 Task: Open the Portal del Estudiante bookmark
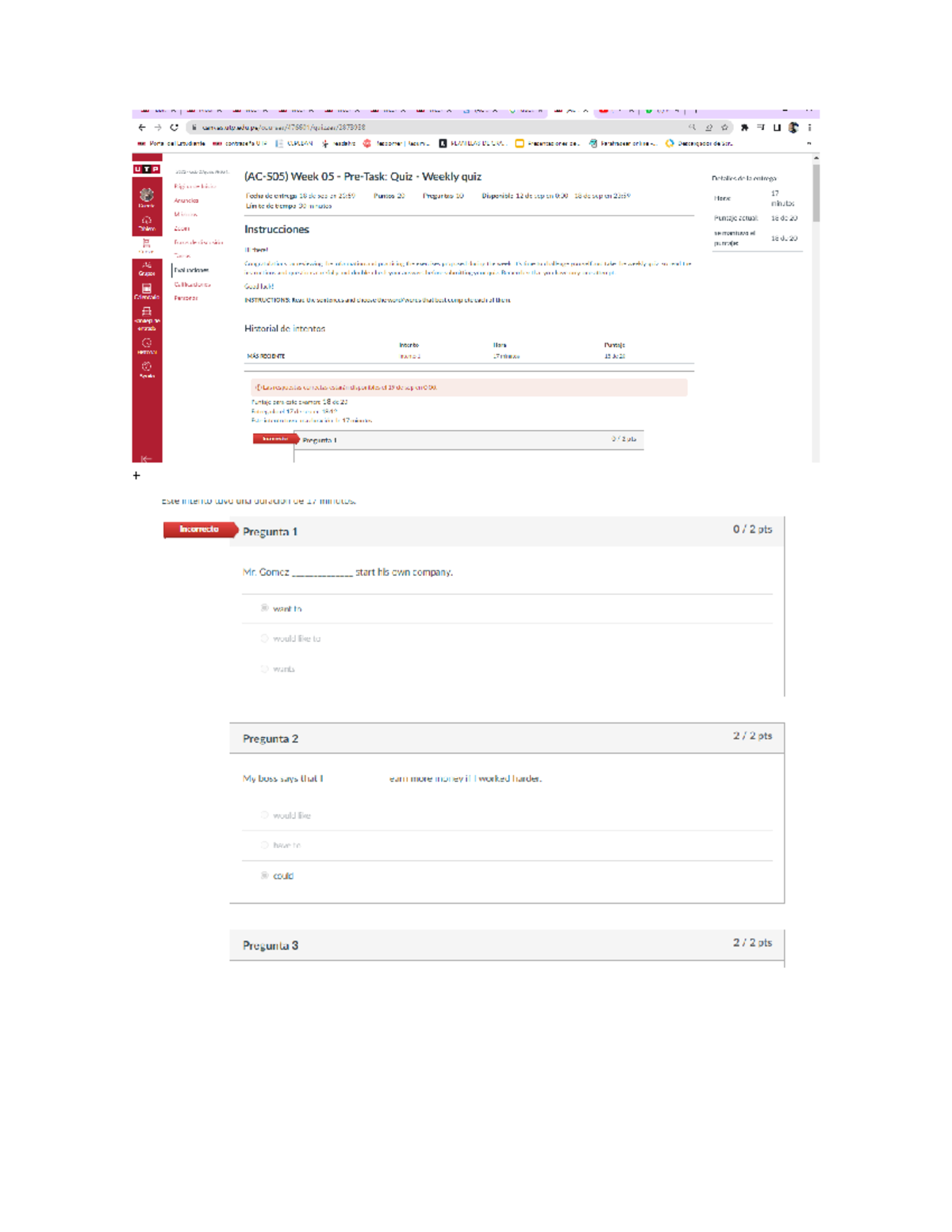[171, 144]
